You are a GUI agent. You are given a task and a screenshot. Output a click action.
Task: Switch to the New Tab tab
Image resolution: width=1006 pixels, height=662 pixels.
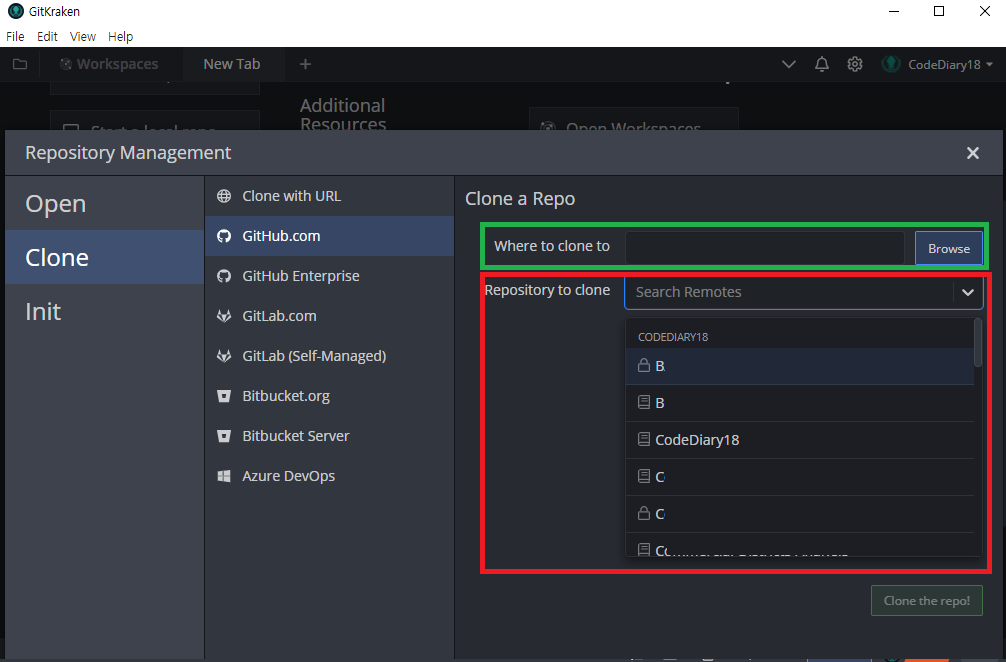(232, 64)
